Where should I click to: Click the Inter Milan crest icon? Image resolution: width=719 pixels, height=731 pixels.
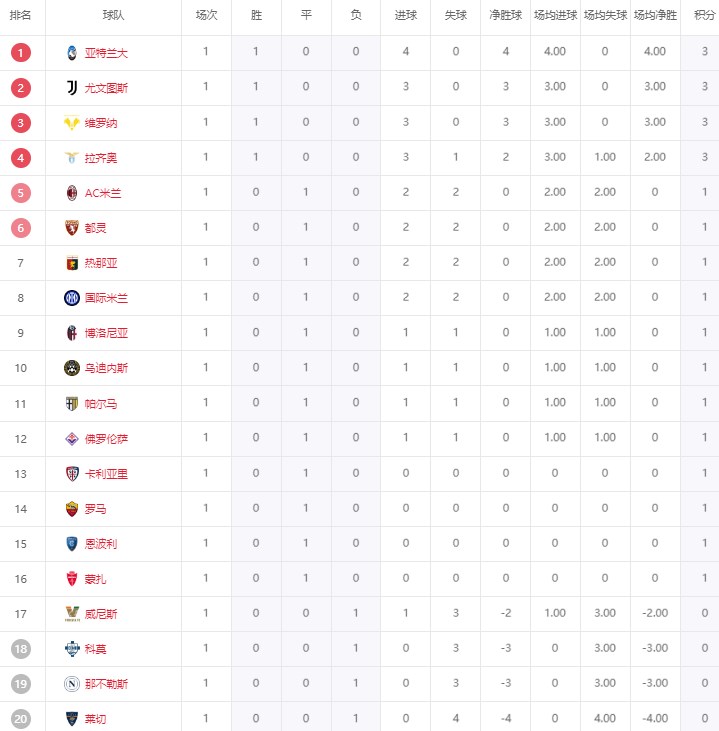tap(71, 298)
